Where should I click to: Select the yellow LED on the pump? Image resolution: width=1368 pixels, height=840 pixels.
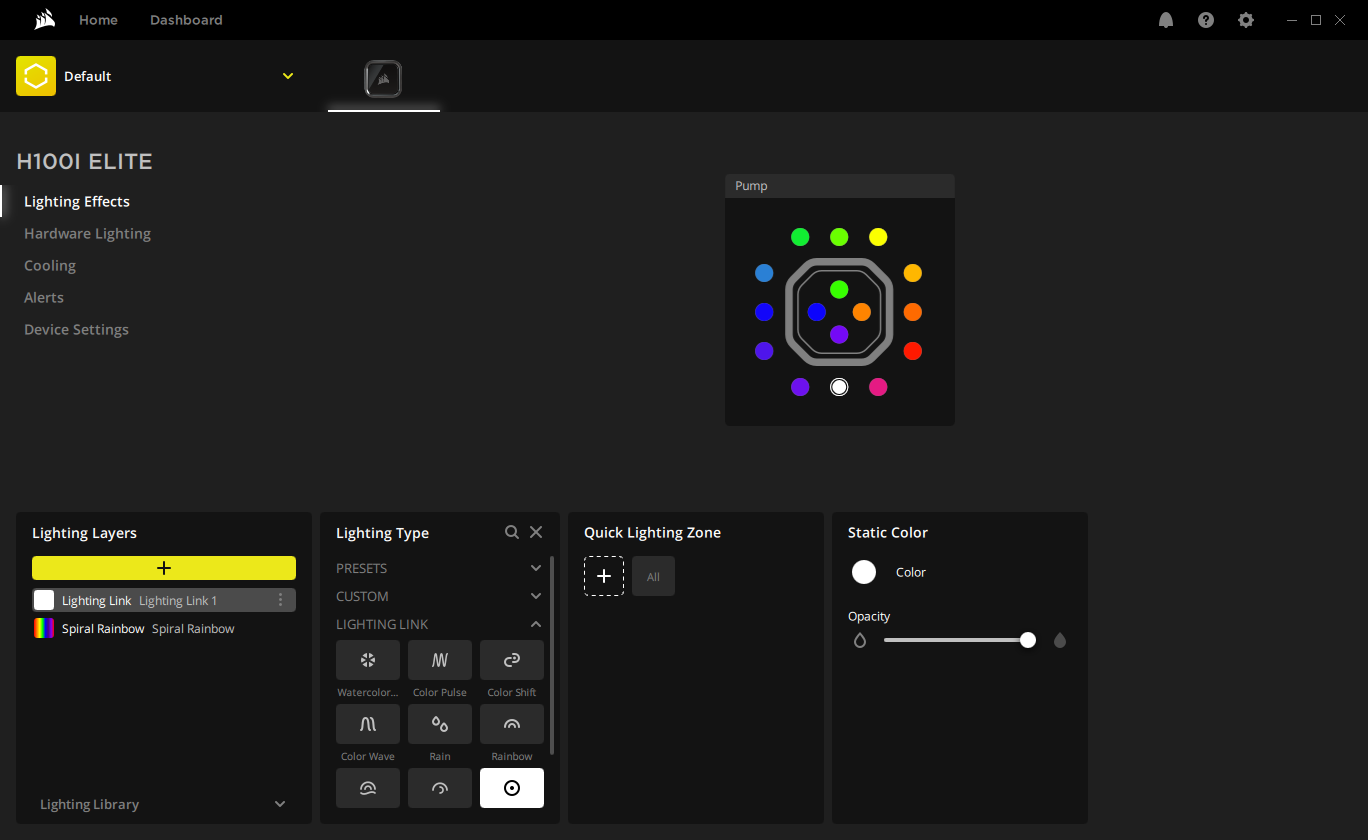878,237
